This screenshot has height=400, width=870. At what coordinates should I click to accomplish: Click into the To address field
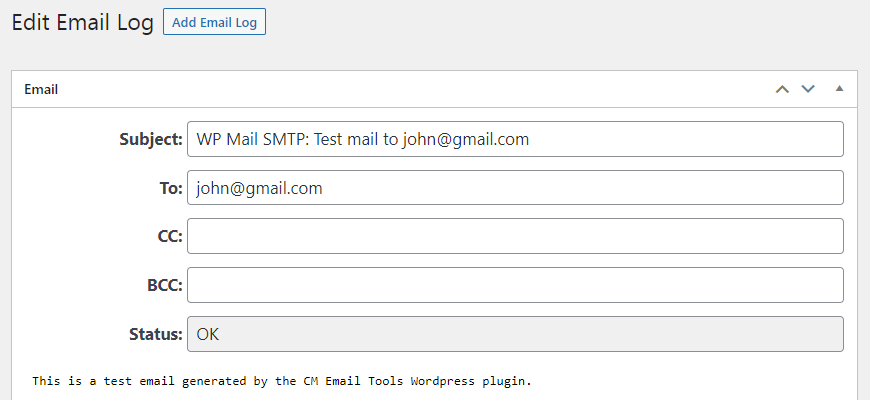(515, 188)
